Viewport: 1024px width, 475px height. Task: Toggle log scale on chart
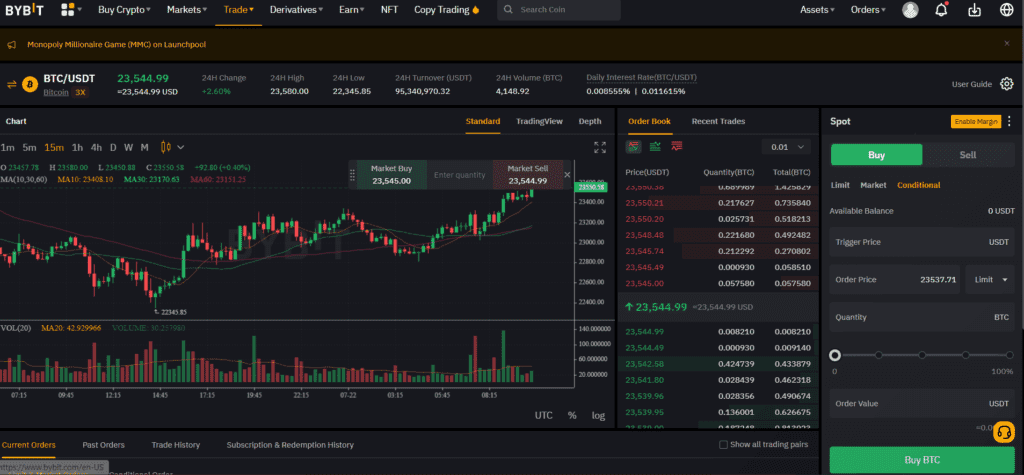pos(598,416)
